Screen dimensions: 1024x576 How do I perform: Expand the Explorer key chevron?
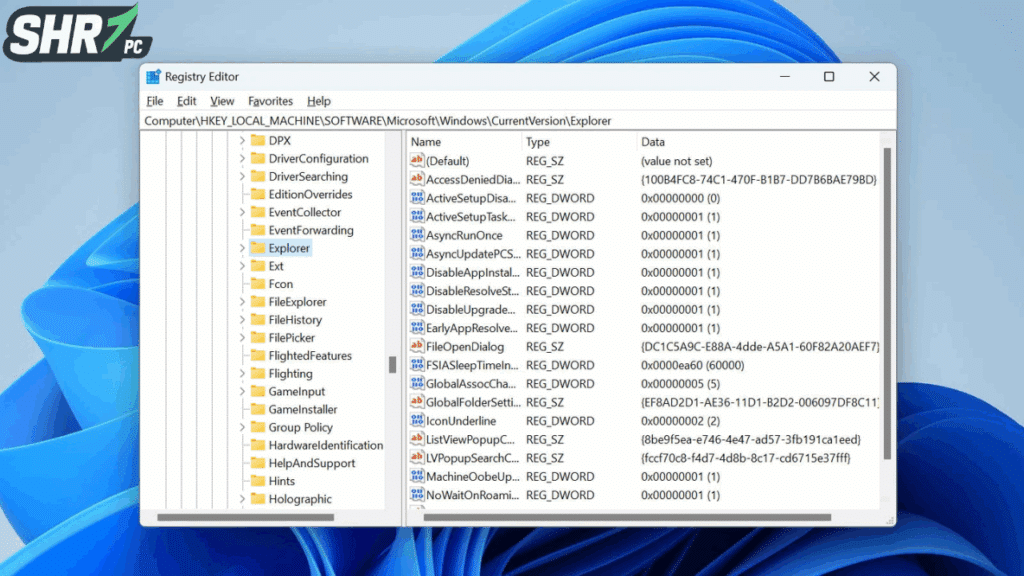click(242, 248)
